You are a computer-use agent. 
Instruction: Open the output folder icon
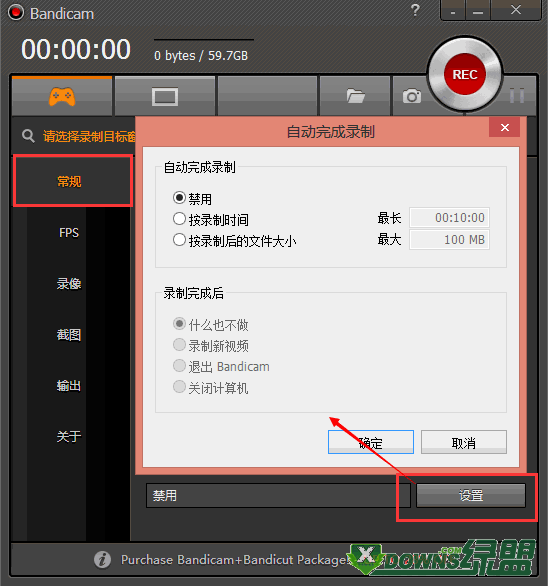click(x=355, y=96)
